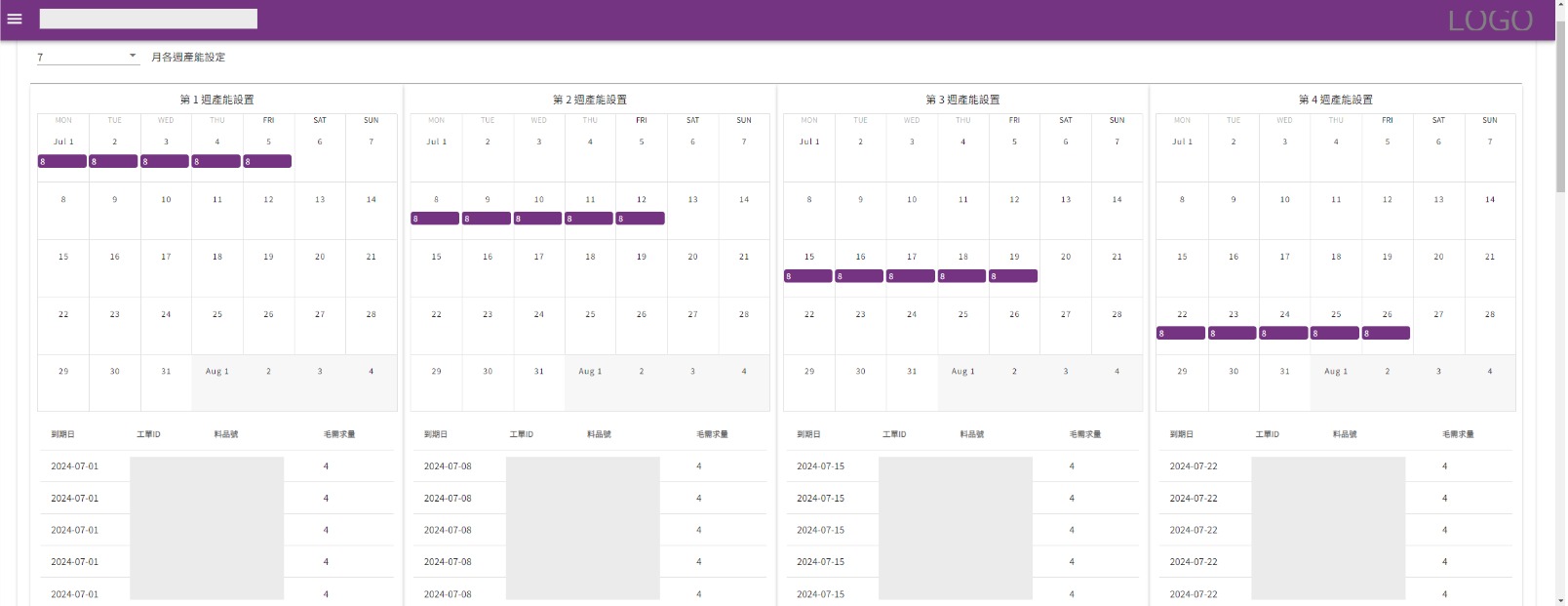1568x606 pixels.
Task: Click day 31 cell in week 3 calendar
Action: coord(912,383)
